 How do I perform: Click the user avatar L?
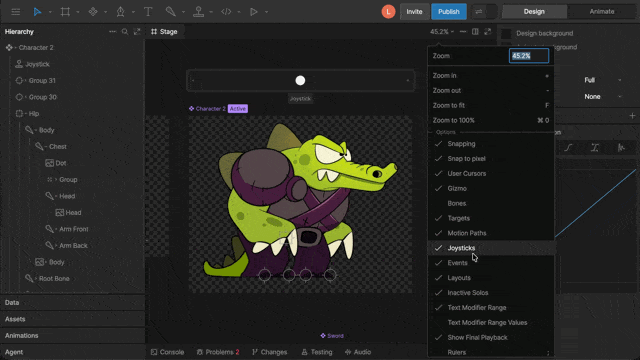click(388, 11)
